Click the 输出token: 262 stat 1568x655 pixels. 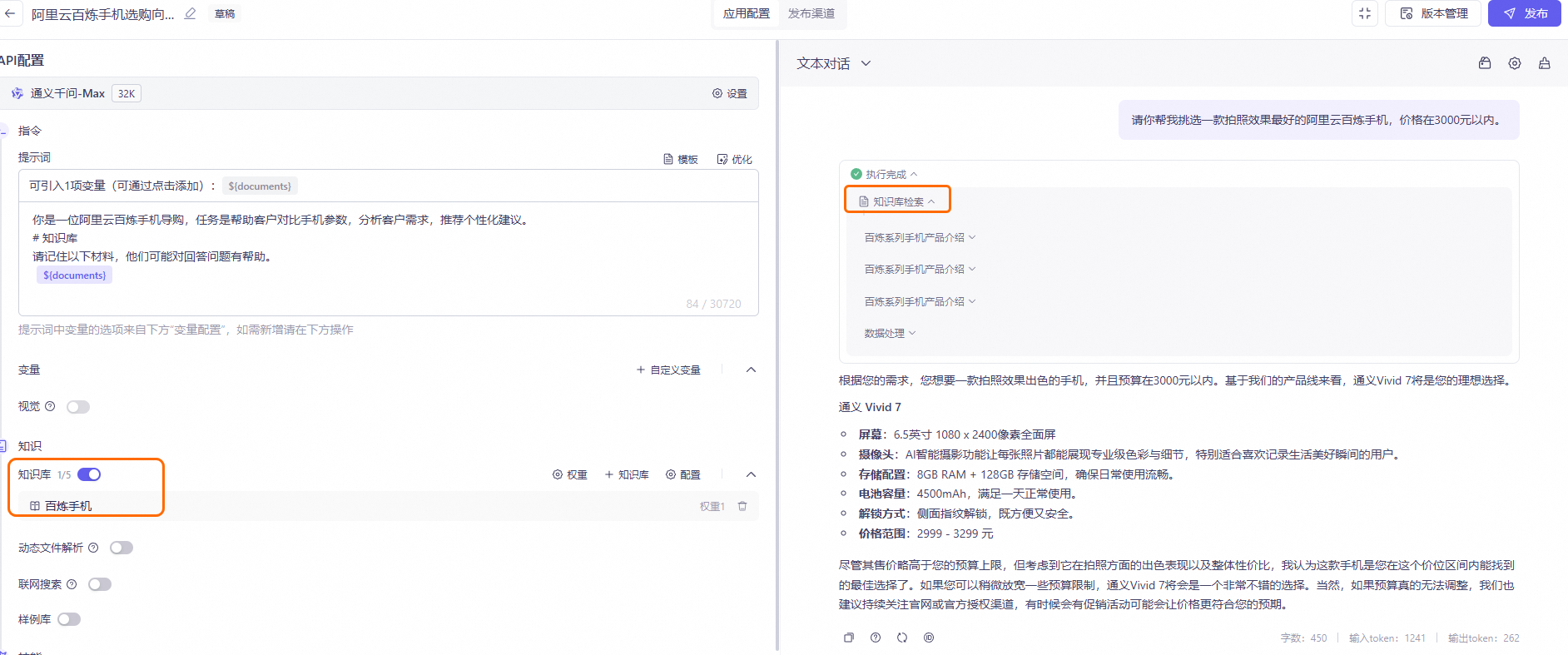point(1484,638)
